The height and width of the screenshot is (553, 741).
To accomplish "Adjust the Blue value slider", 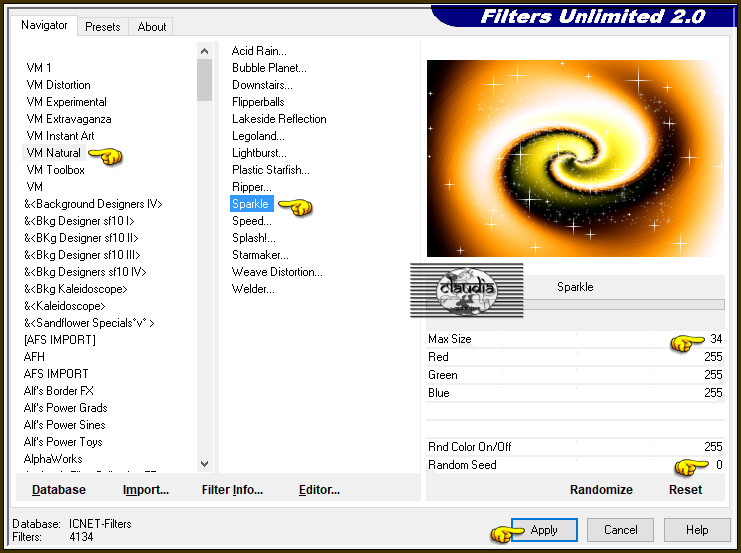I will click(x=575, y=393).
